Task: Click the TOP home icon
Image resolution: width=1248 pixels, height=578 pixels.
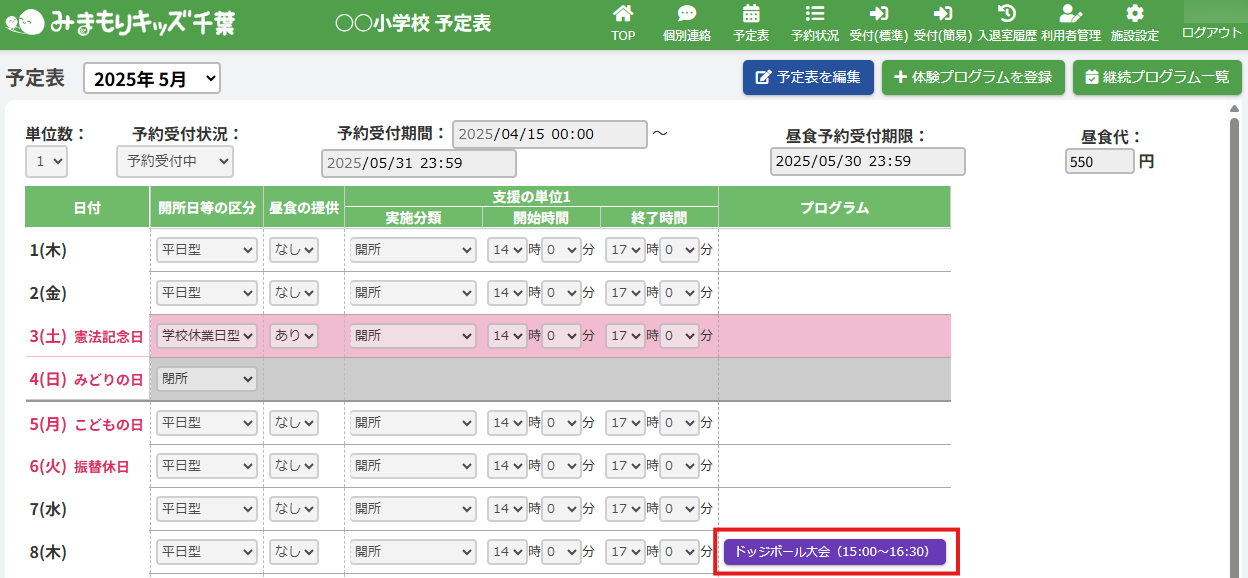Action: click(x=623, y=14)
